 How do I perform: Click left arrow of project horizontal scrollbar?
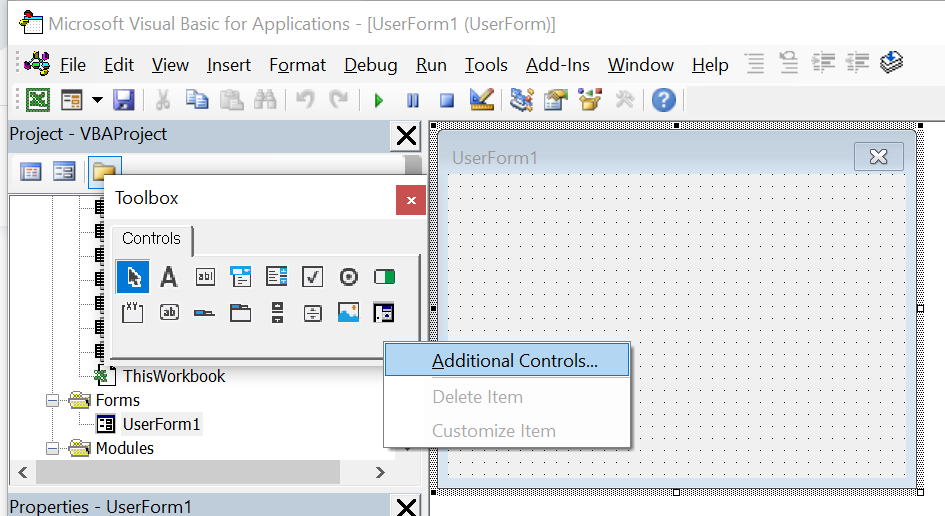[x=23, y=472]
